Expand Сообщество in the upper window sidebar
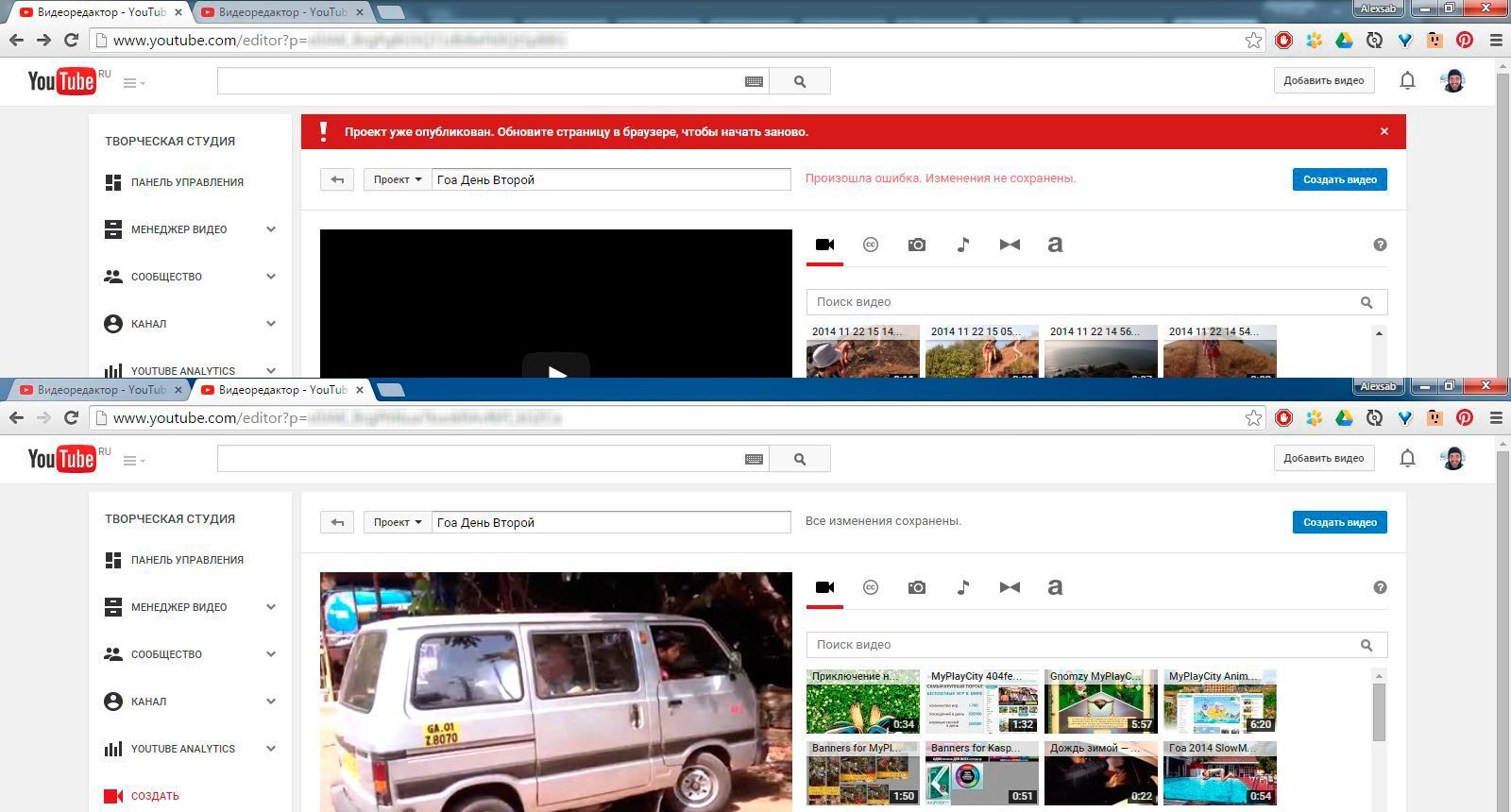 tap(271, 277)
